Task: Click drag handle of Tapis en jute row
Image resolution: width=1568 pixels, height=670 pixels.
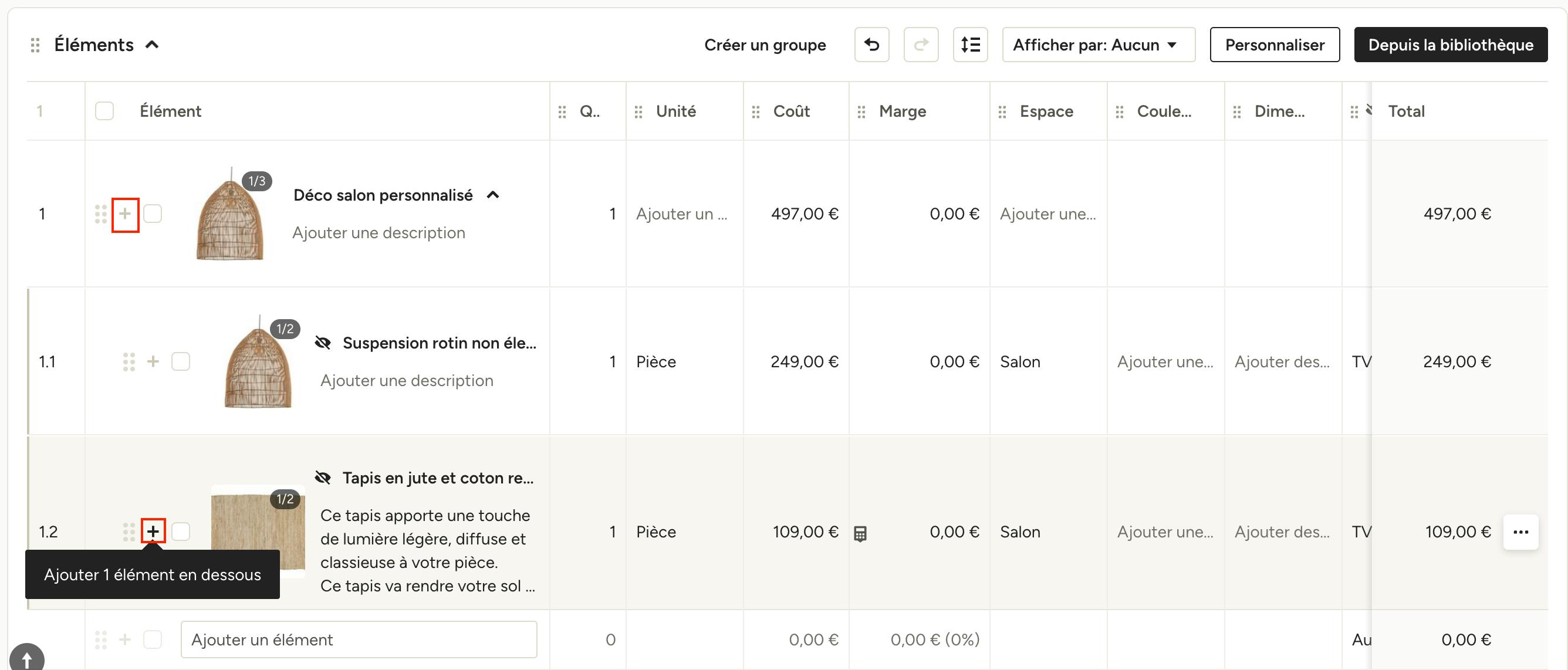Action: click(129, 532)
